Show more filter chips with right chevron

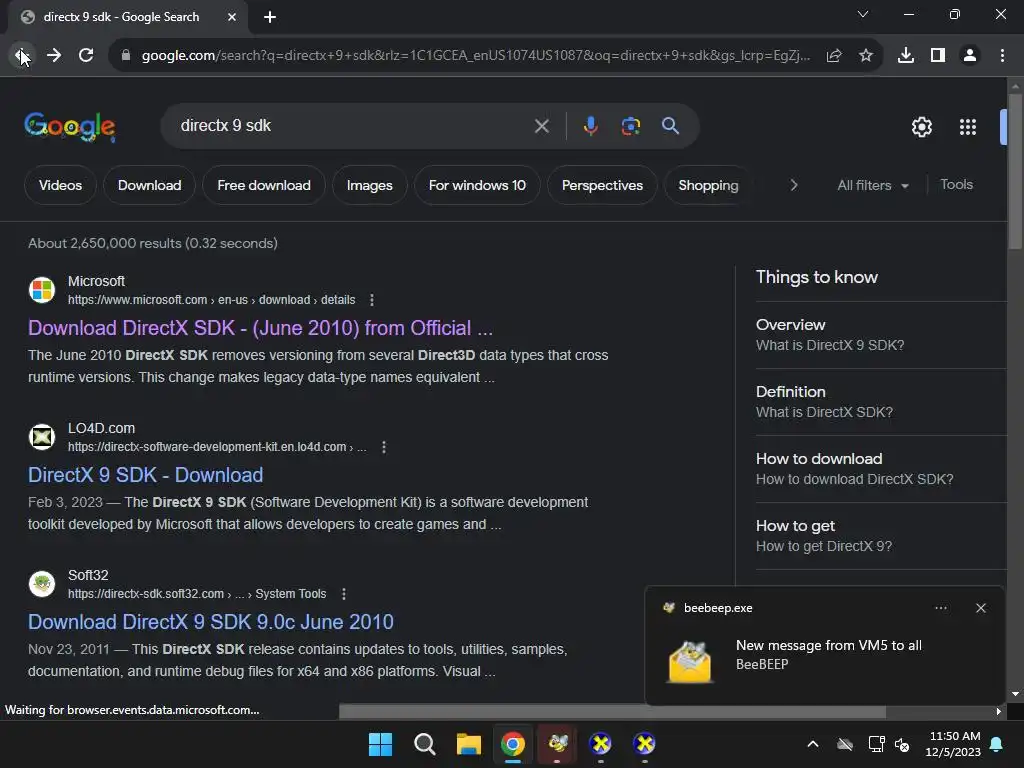pos(794,185)
